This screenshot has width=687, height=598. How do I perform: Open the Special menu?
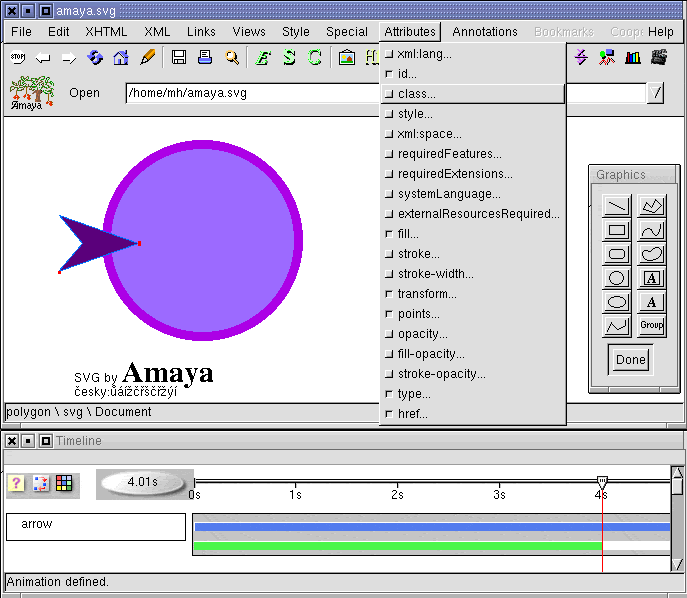click(x=347, y=32)
